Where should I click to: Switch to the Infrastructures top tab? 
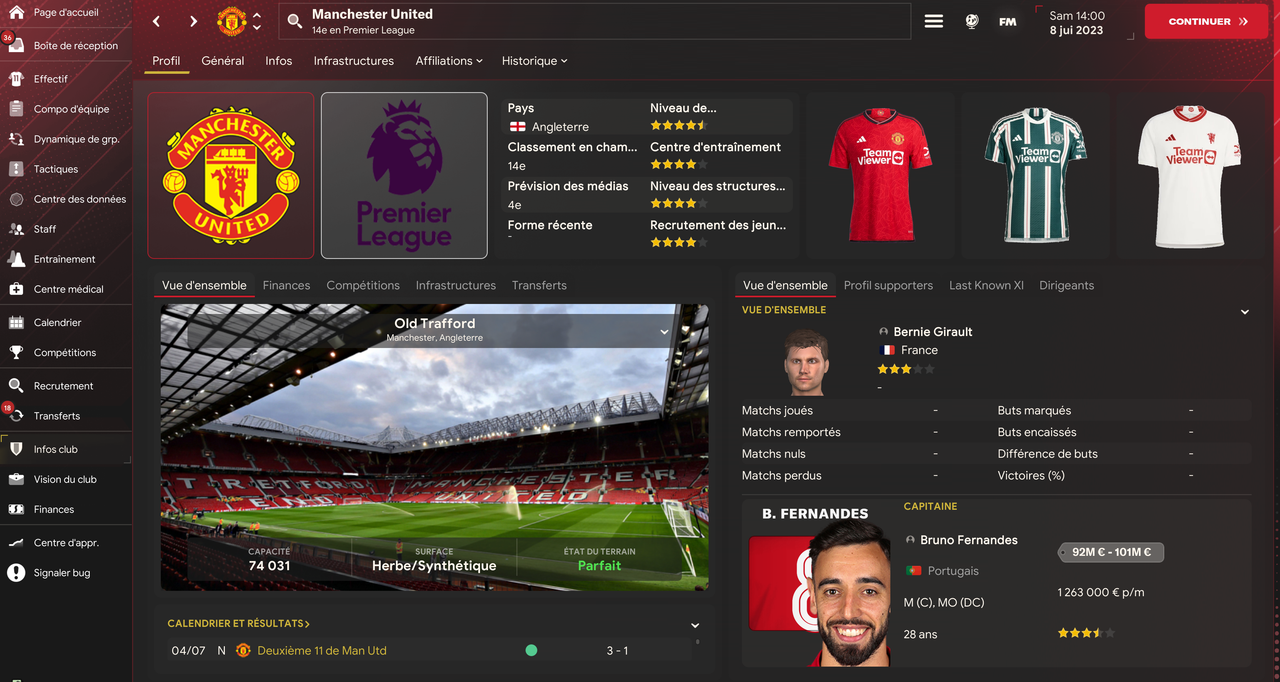354,61
